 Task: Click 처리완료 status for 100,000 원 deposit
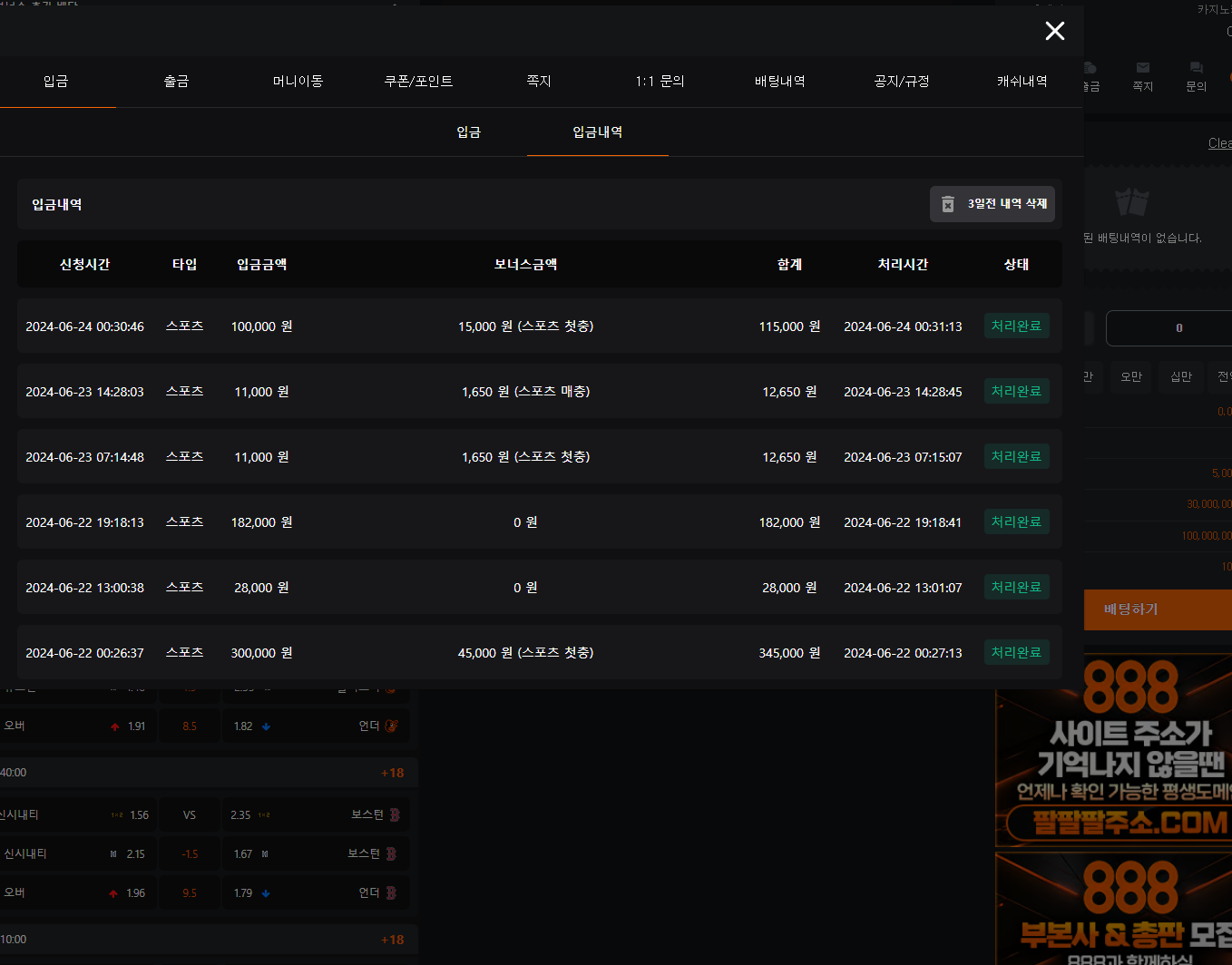[x=1016, y=326]
